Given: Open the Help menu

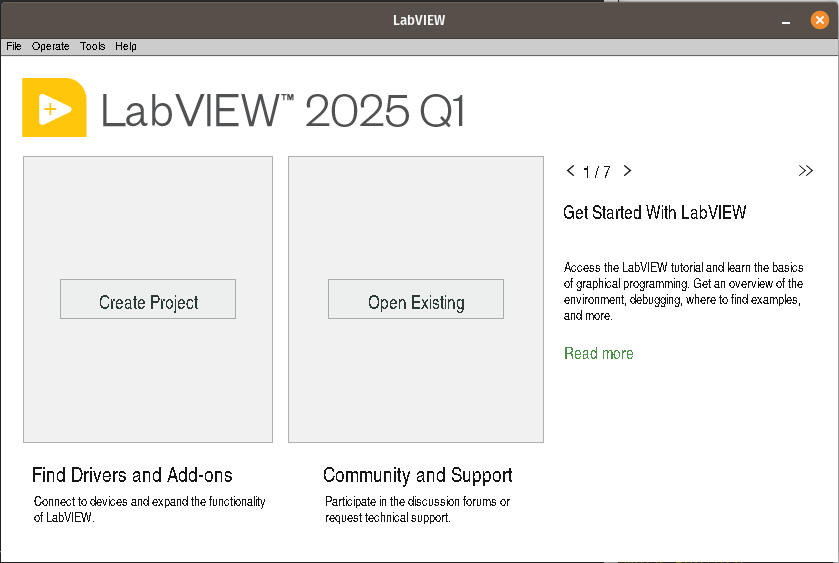Looking at the screenshot, I should click(126, 47).
